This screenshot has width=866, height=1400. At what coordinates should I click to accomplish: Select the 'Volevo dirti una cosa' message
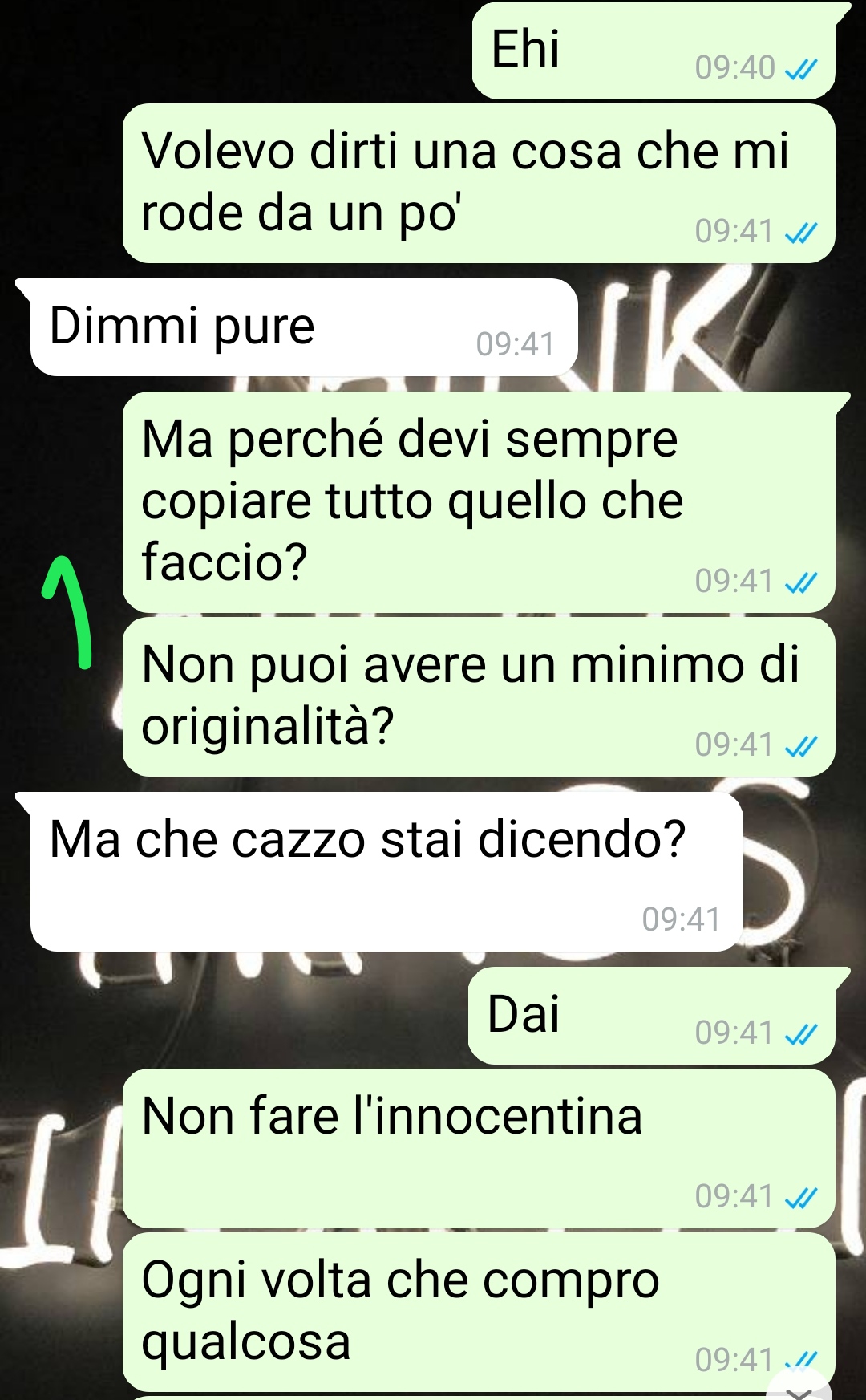coord(479,184)
